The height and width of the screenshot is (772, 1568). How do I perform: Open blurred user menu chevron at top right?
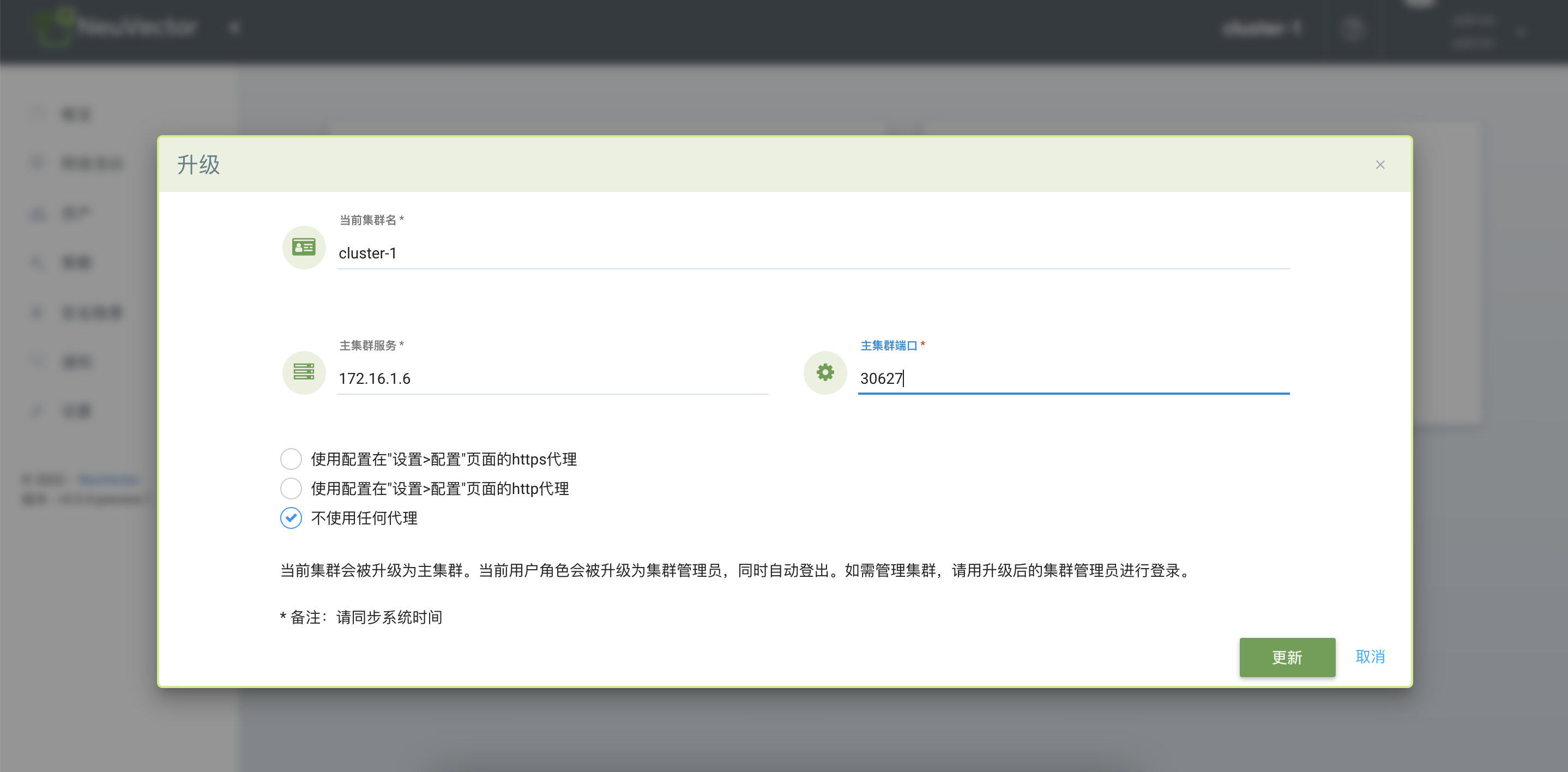pos(1521,32)
